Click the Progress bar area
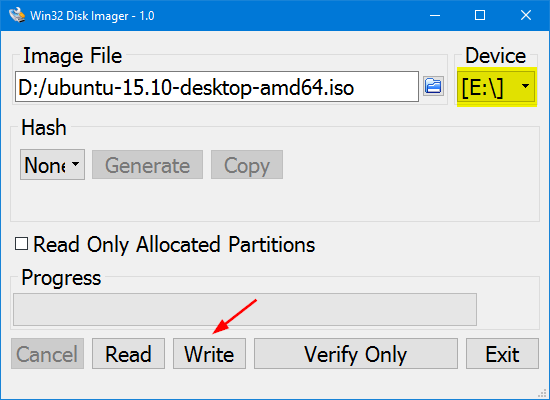The image size is (550, 400). coord(245,309)
